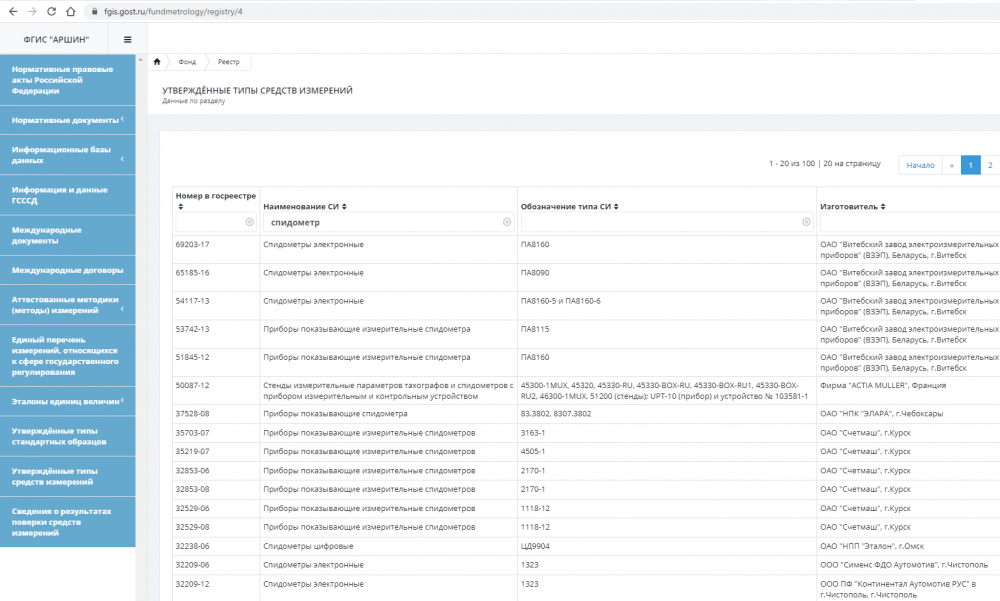Image resolution: width=1000 pixels, height=601 pixels.
Task: Click the 'Начало' pagination button
Action: click(x=920, y=165)
